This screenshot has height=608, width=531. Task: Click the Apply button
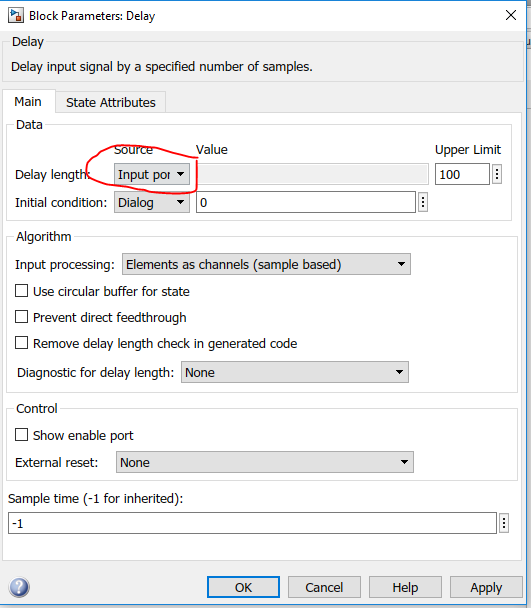486,587
